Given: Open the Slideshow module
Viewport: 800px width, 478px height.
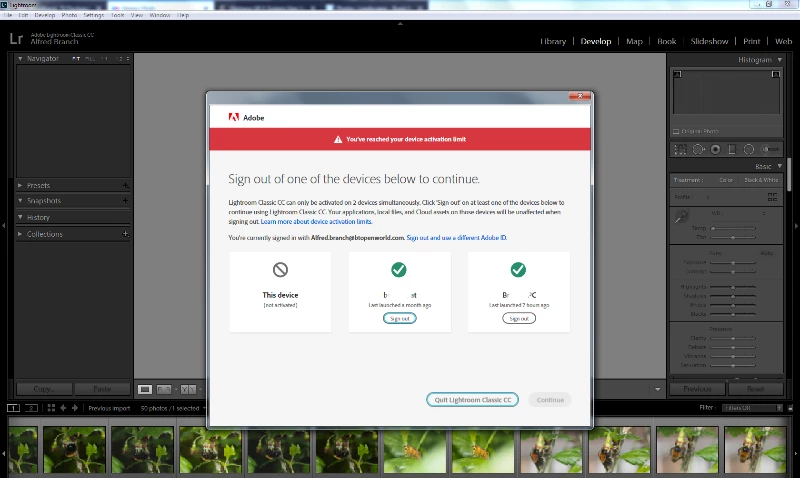Looking at the screenshot, I should coord(709,41).
